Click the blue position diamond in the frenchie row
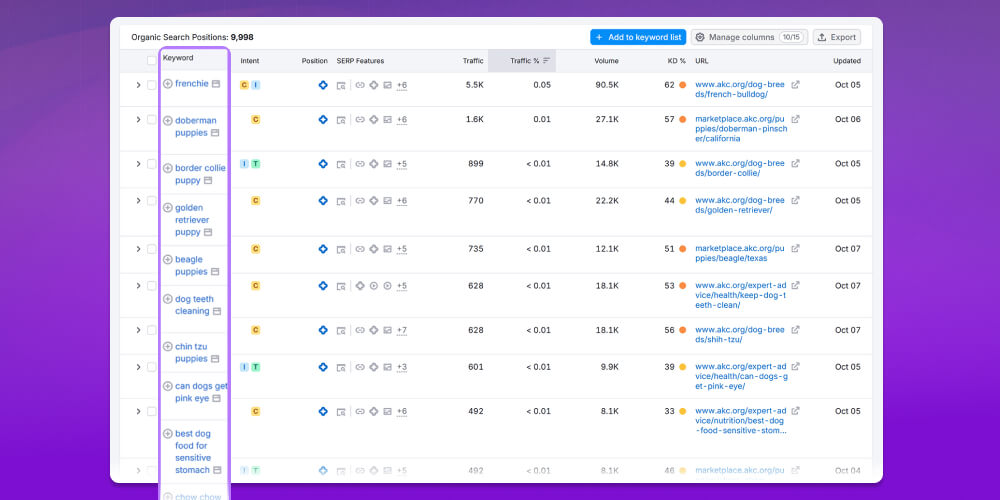This screenshot has height=500, width=1000. tap(323, 85)
